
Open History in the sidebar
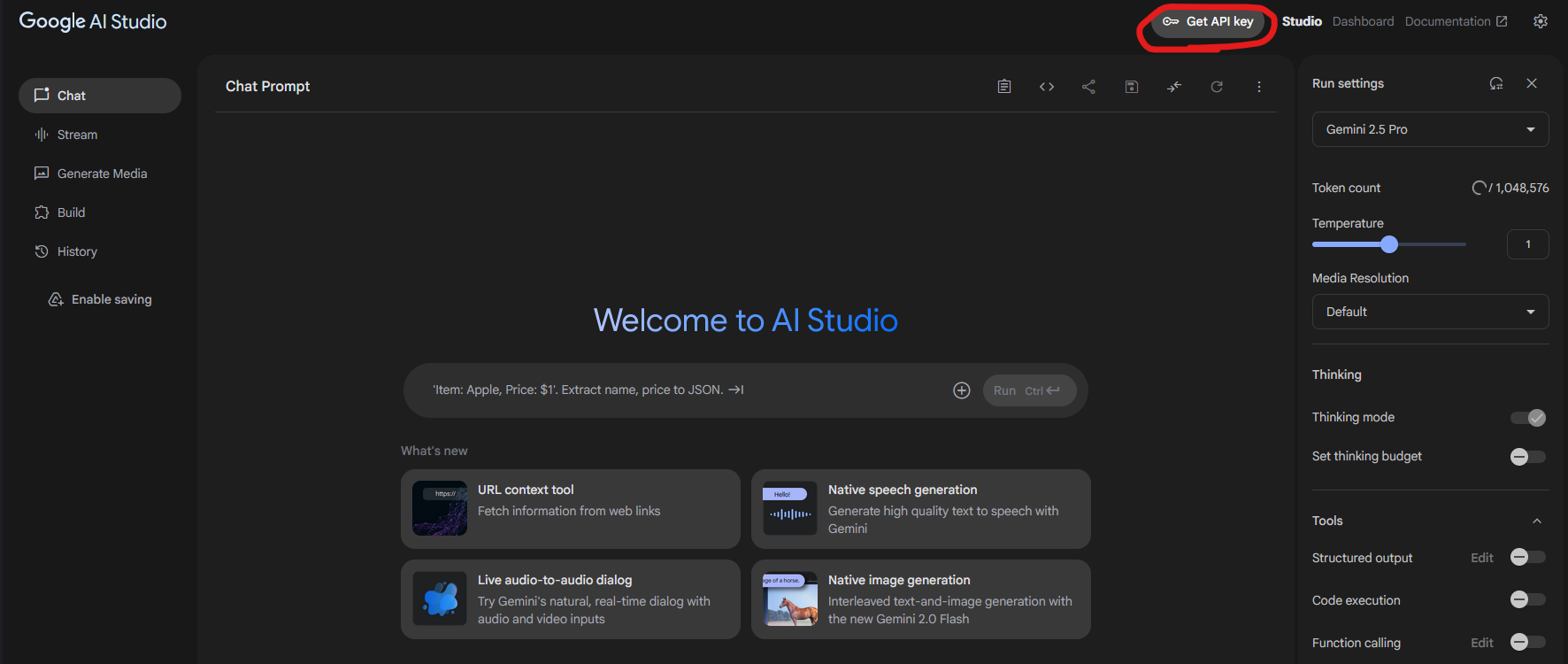(100, 251)
